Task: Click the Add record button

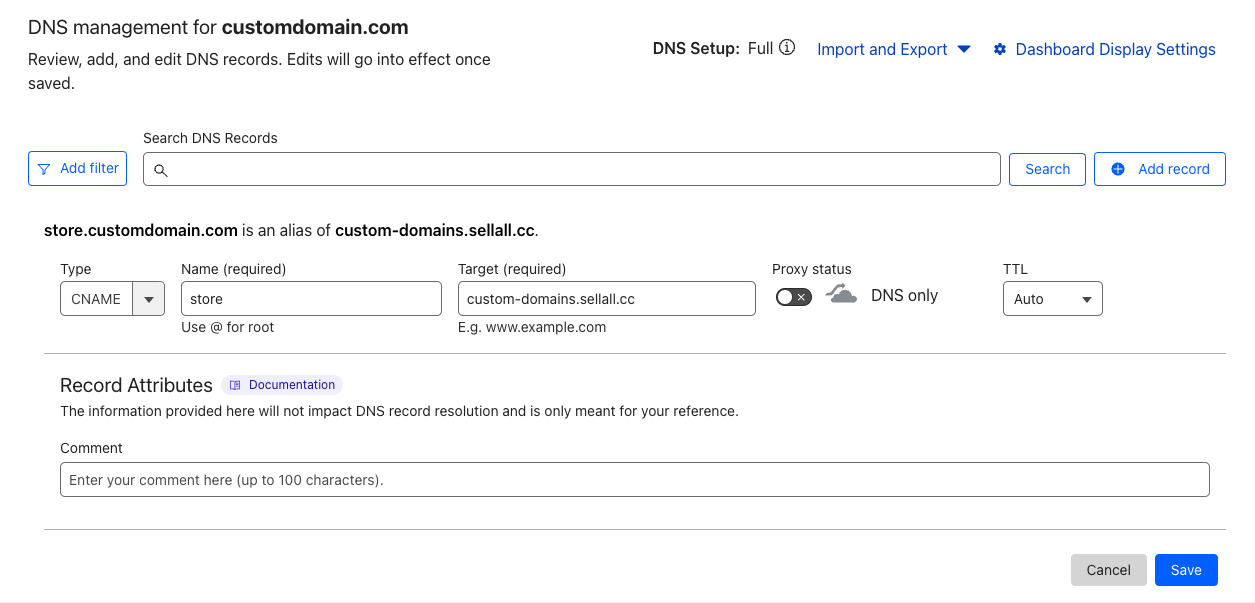Action: click(x=1160, y=169)
